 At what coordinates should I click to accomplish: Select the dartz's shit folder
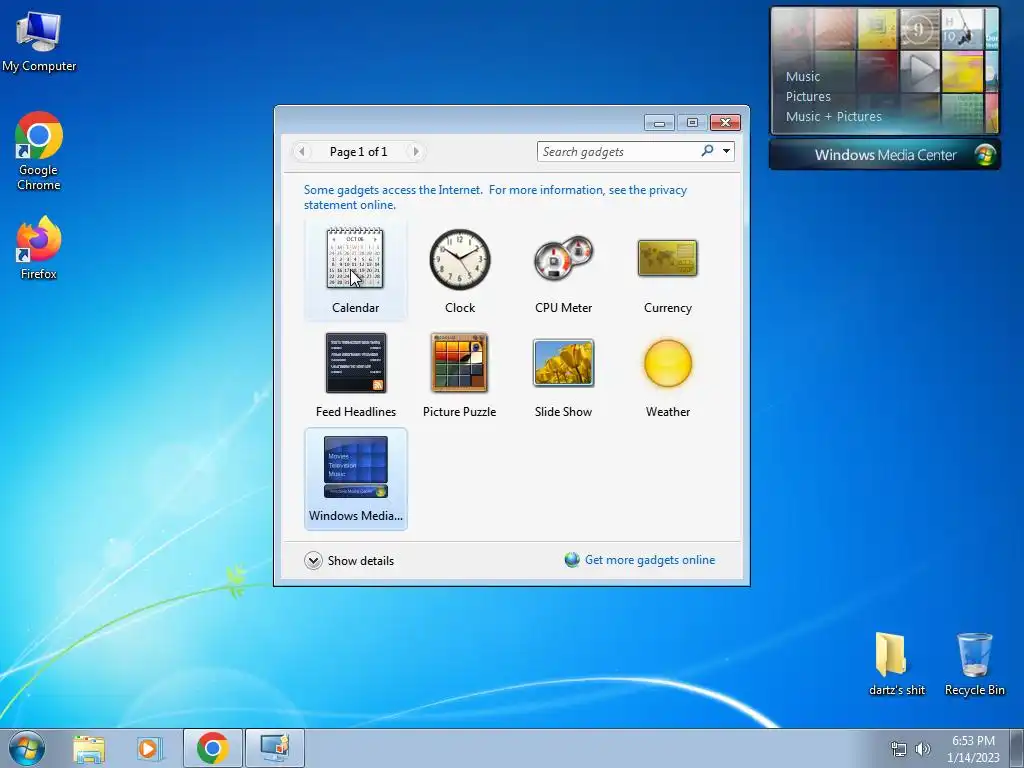[897, 664]
